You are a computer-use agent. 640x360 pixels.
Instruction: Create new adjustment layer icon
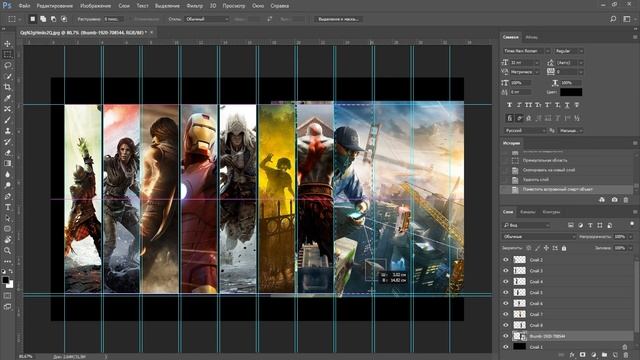pos(593,355)
